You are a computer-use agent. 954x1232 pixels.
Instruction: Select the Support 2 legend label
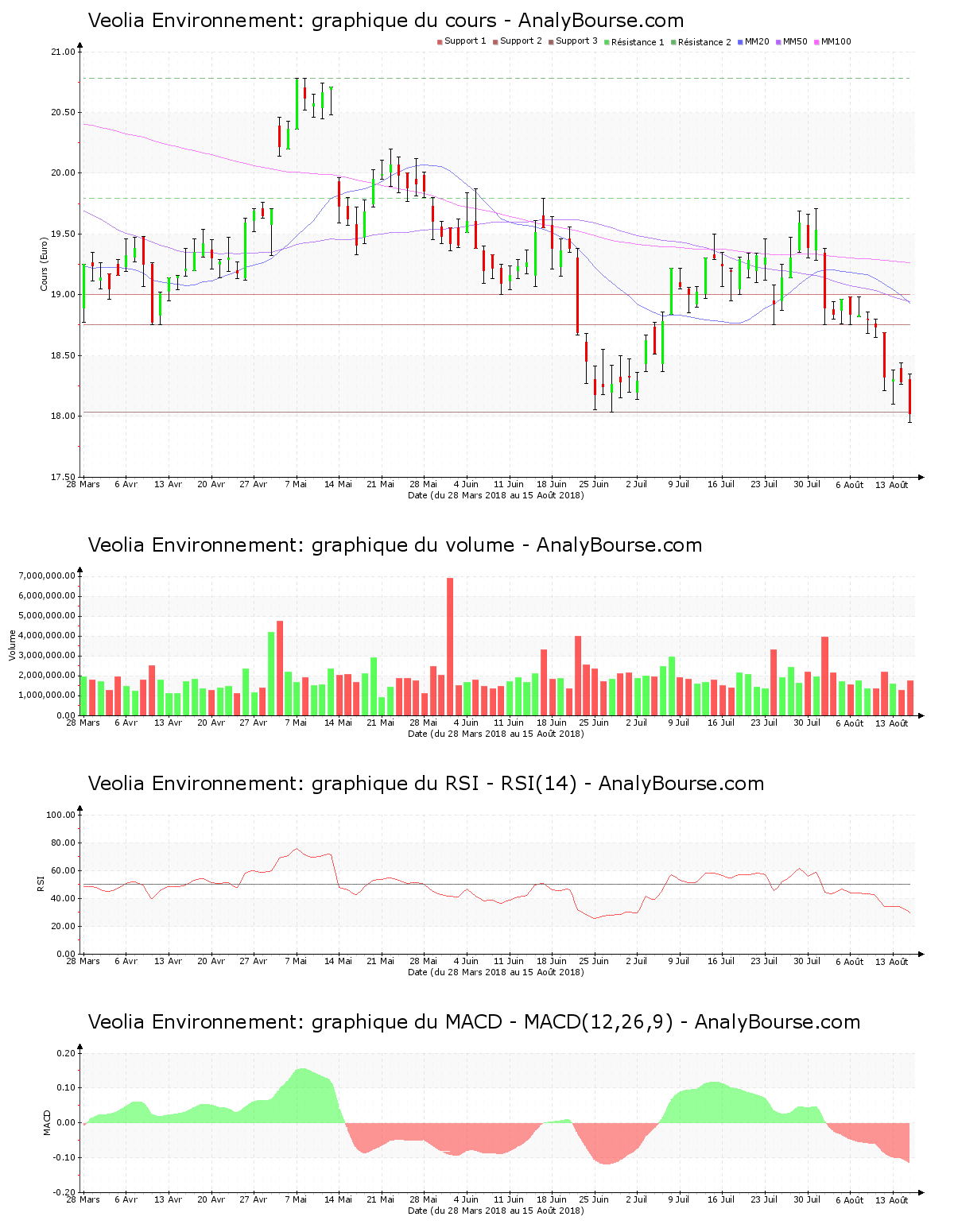(521, 41)
